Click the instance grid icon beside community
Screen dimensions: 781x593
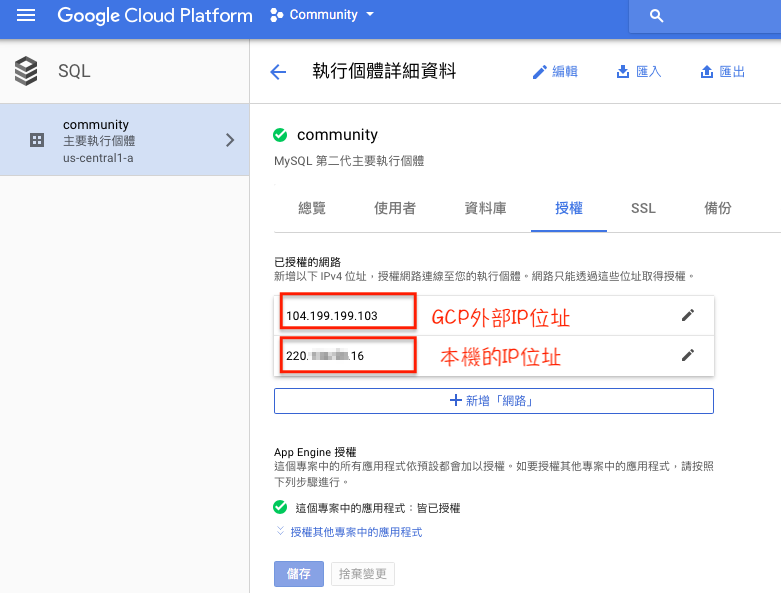(37, 140)
